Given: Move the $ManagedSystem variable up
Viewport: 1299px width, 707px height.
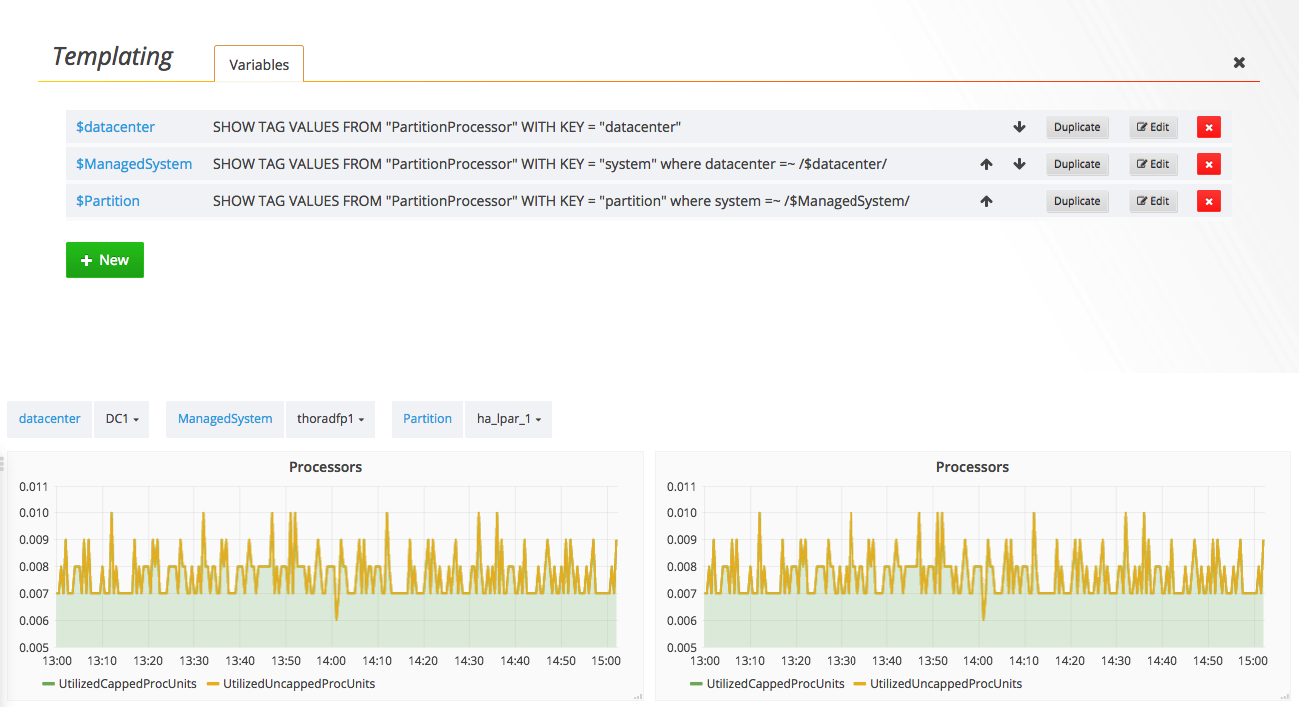Looking at the screenshot, I should tap(986, 164).
